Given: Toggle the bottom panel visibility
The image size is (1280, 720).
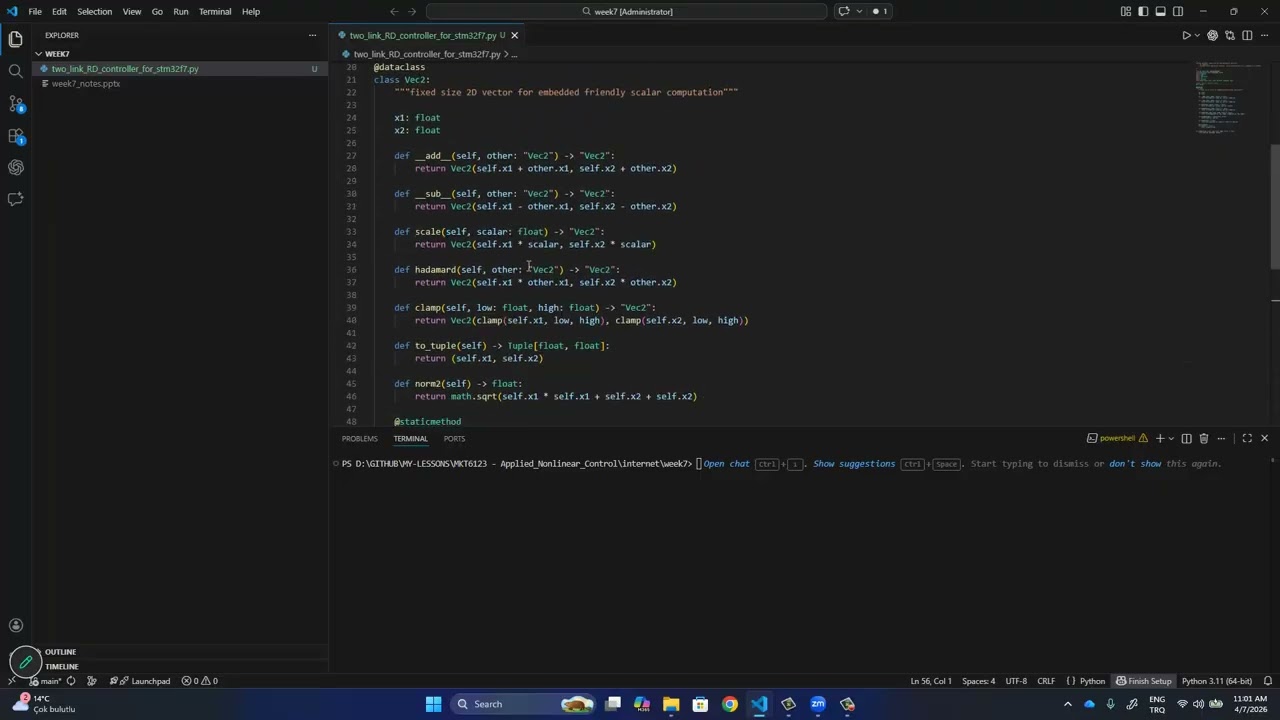Looking at the screenshot, I should pos(1160,12).
